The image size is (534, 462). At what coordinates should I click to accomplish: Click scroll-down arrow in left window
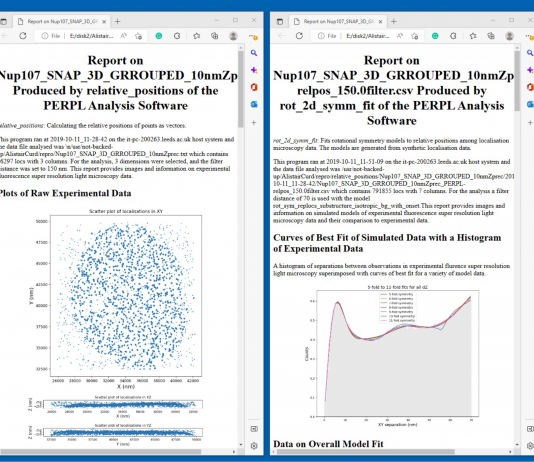pyautogui.click(x=241, y=445)
